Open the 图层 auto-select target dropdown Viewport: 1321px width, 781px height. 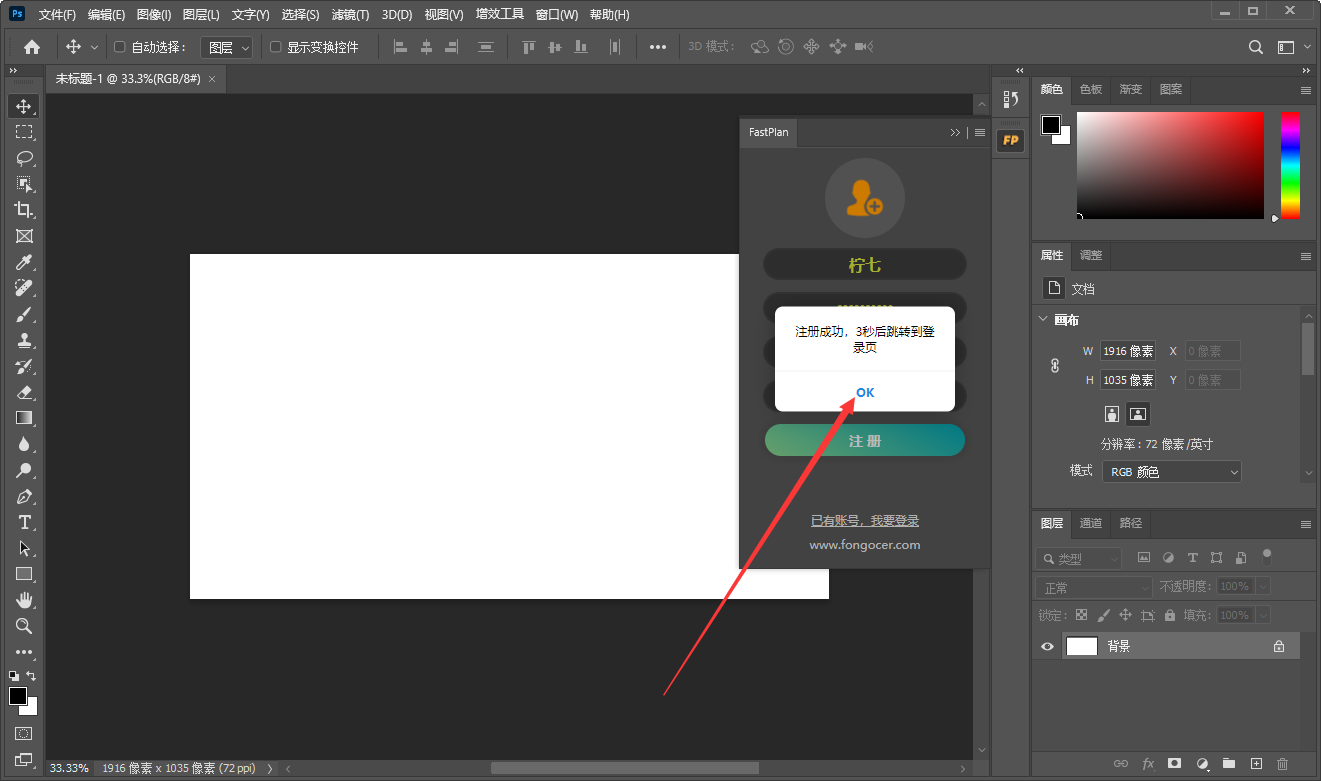227,47
